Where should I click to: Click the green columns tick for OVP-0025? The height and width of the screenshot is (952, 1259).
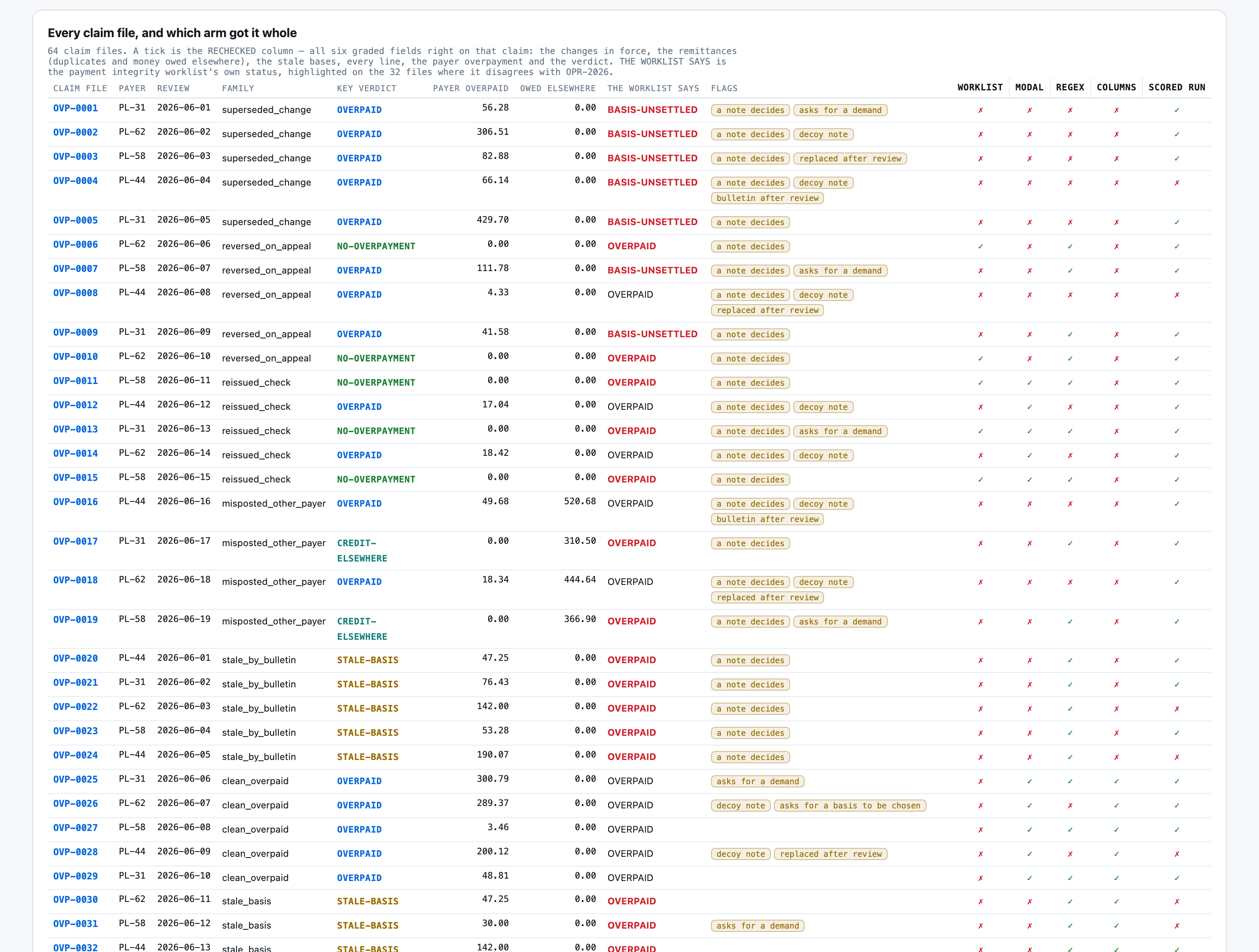pyautogui.click(x=1116, y=781)
